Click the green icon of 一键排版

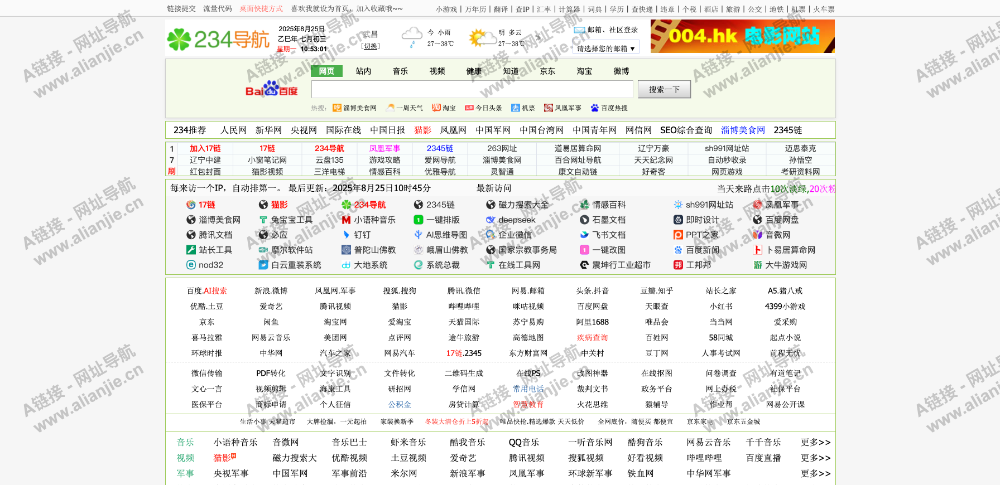[x=418, y=220]
